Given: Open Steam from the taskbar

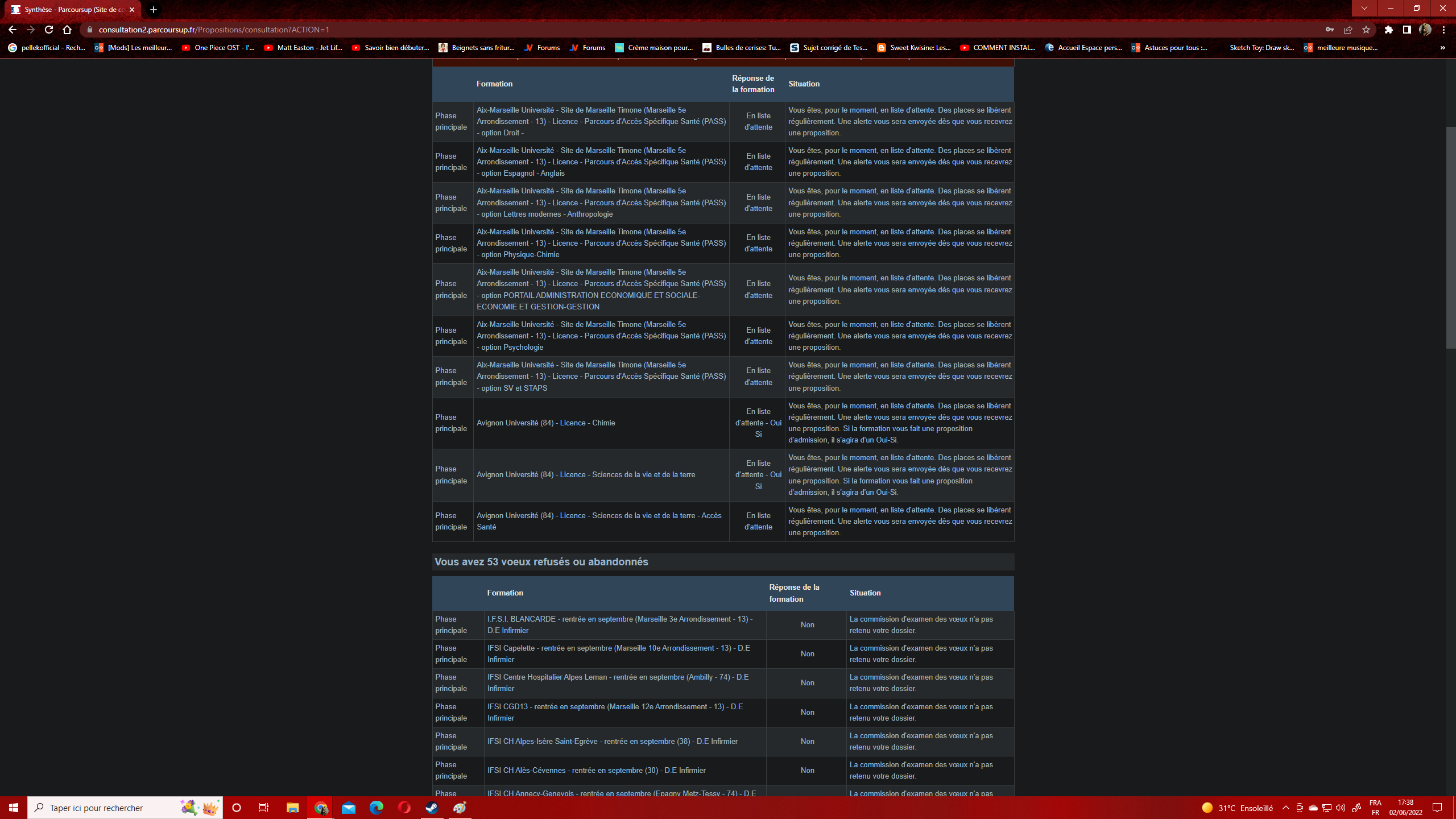Looking at the screenshot, I should [x=432, y=808].
